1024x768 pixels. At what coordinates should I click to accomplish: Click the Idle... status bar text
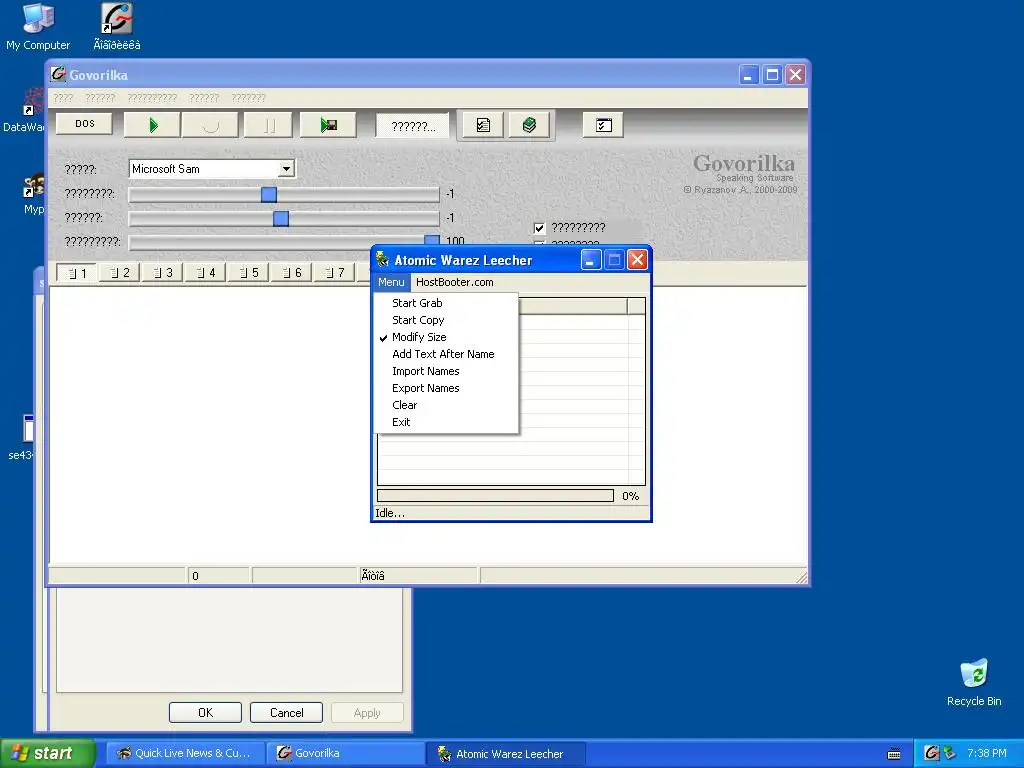390,513
